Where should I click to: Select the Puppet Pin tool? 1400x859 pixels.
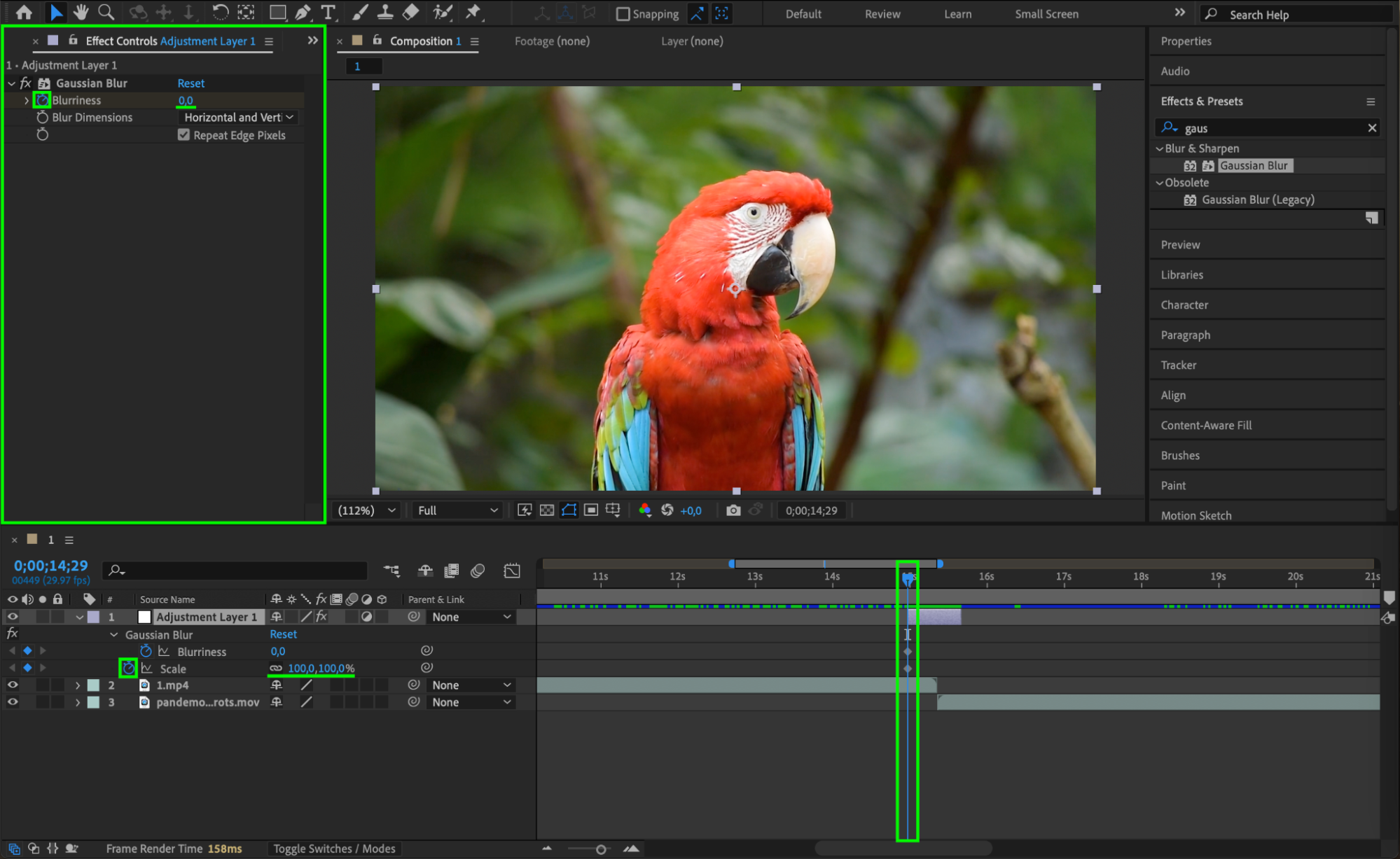pyautogui.click(x=473, y=12)
